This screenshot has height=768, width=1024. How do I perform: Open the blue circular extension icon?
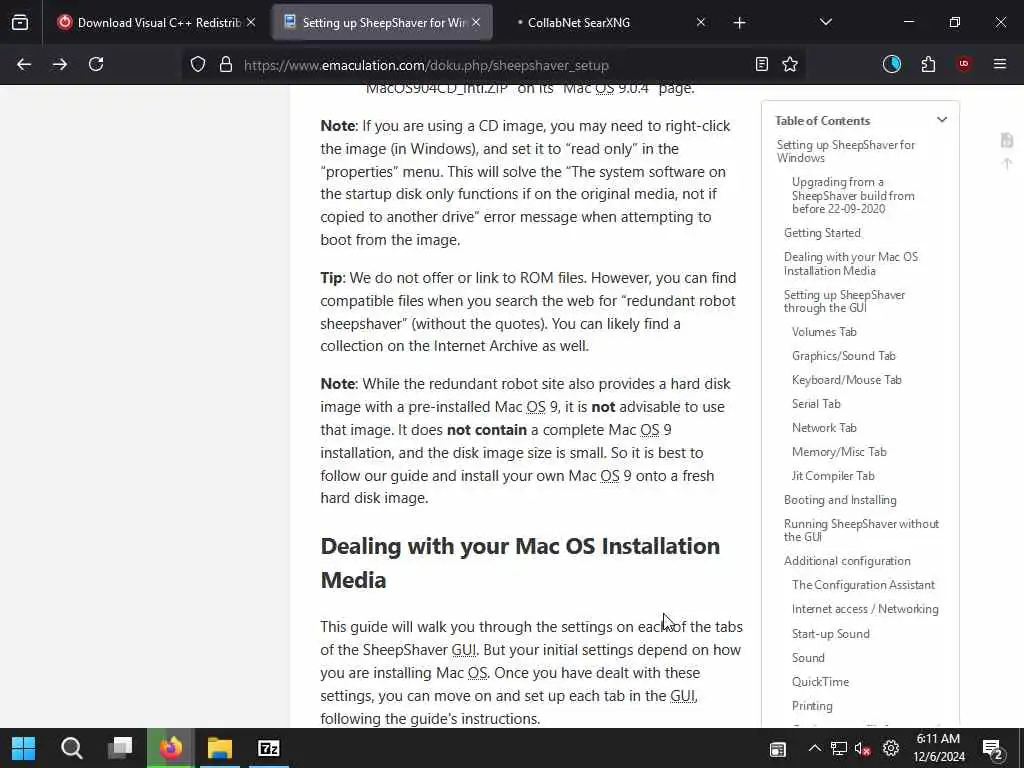[x=891, y=64]
